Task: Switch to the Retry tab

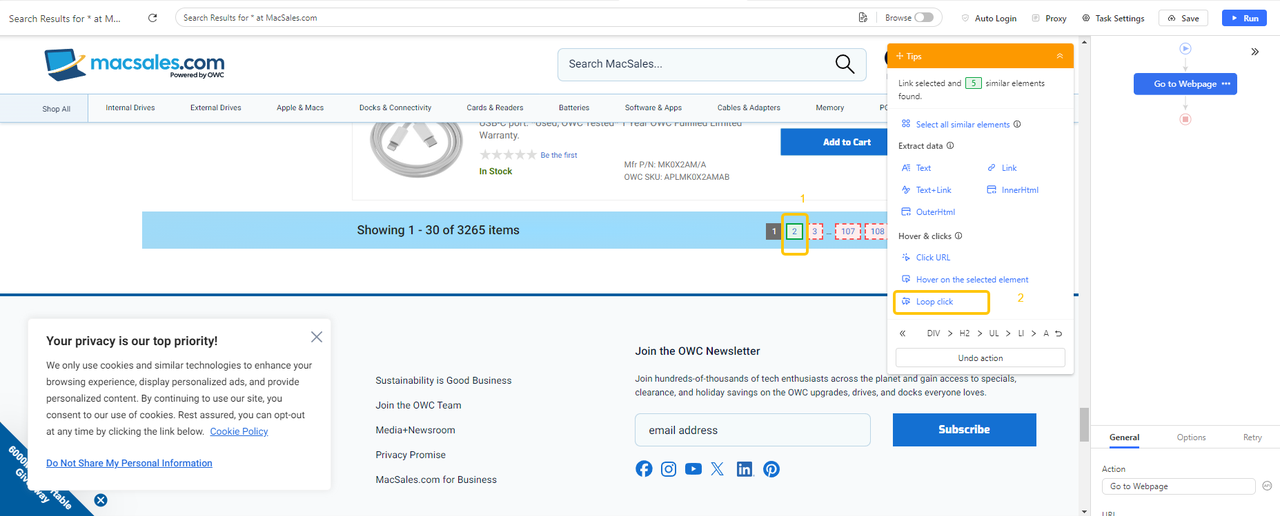Action: (1252, 437)
